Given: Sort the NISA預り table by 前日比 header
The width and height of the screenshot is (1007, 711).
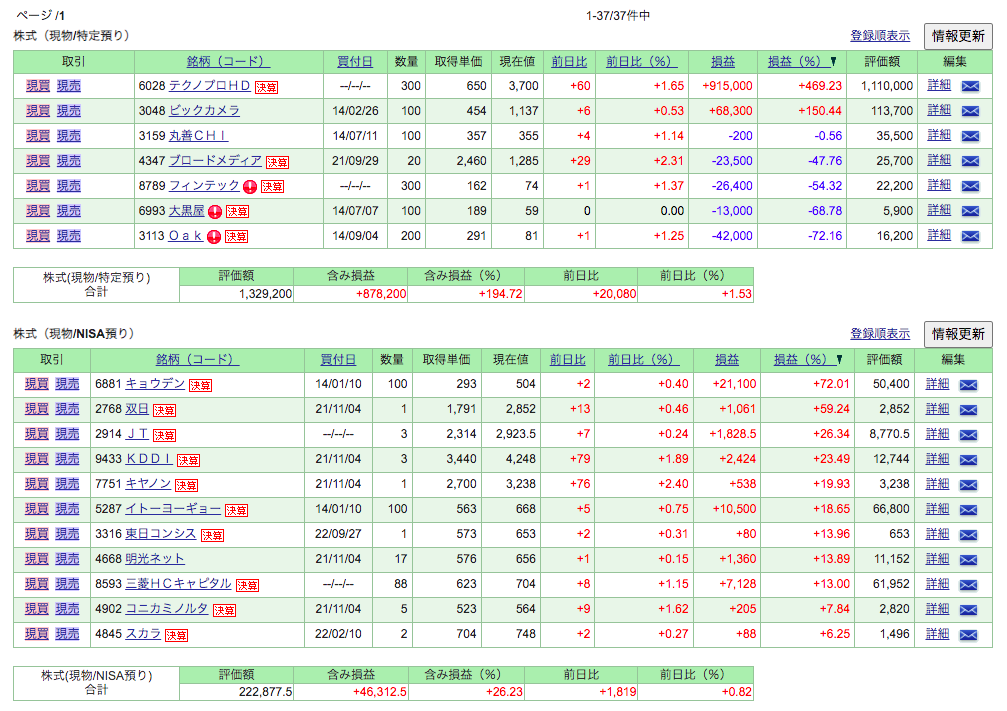Looking at the screenshot, I should [x=568, y=360].
